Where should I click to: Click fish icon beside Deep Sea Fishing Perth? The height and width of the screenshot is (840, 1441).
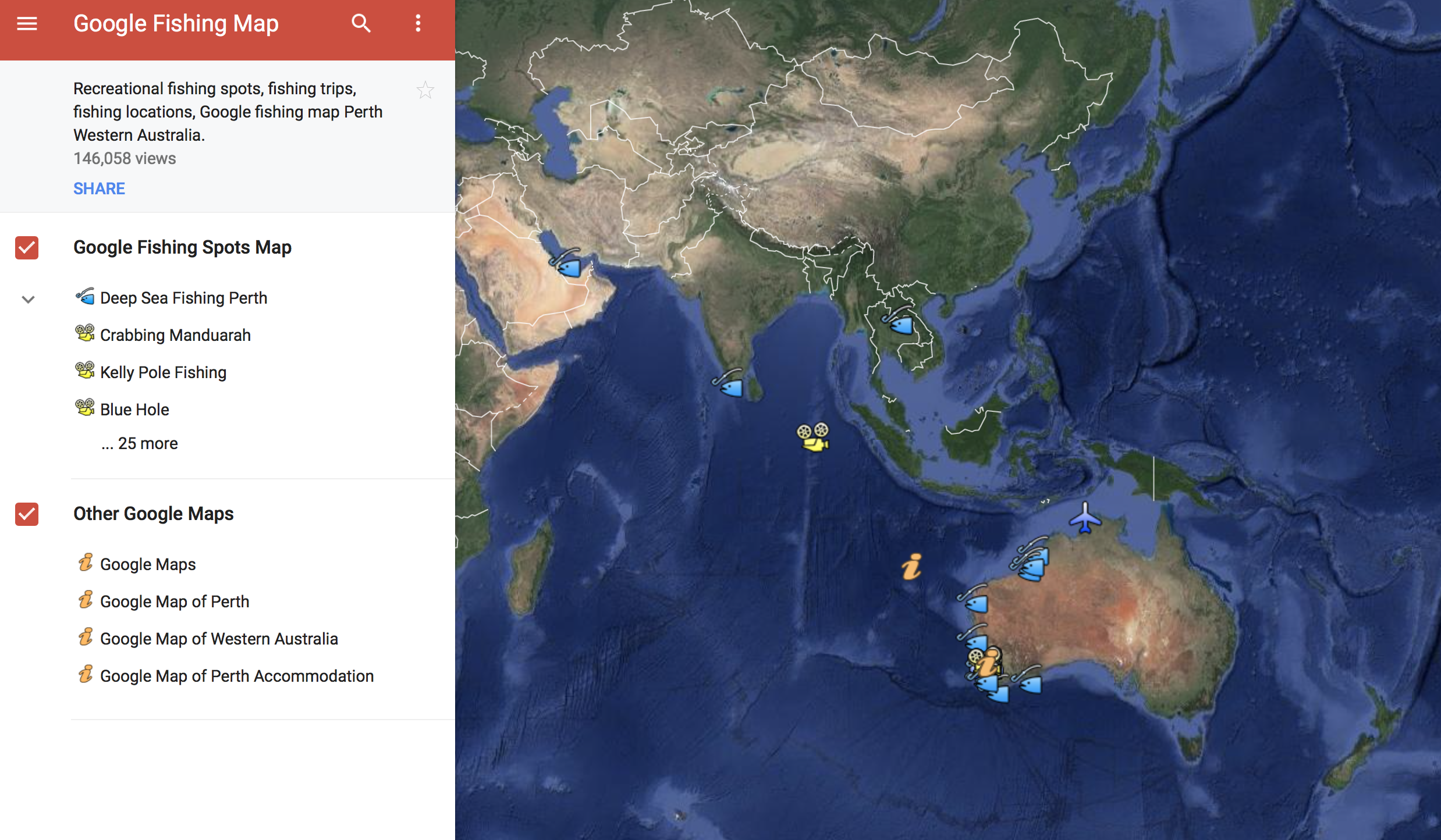(85, 296)
